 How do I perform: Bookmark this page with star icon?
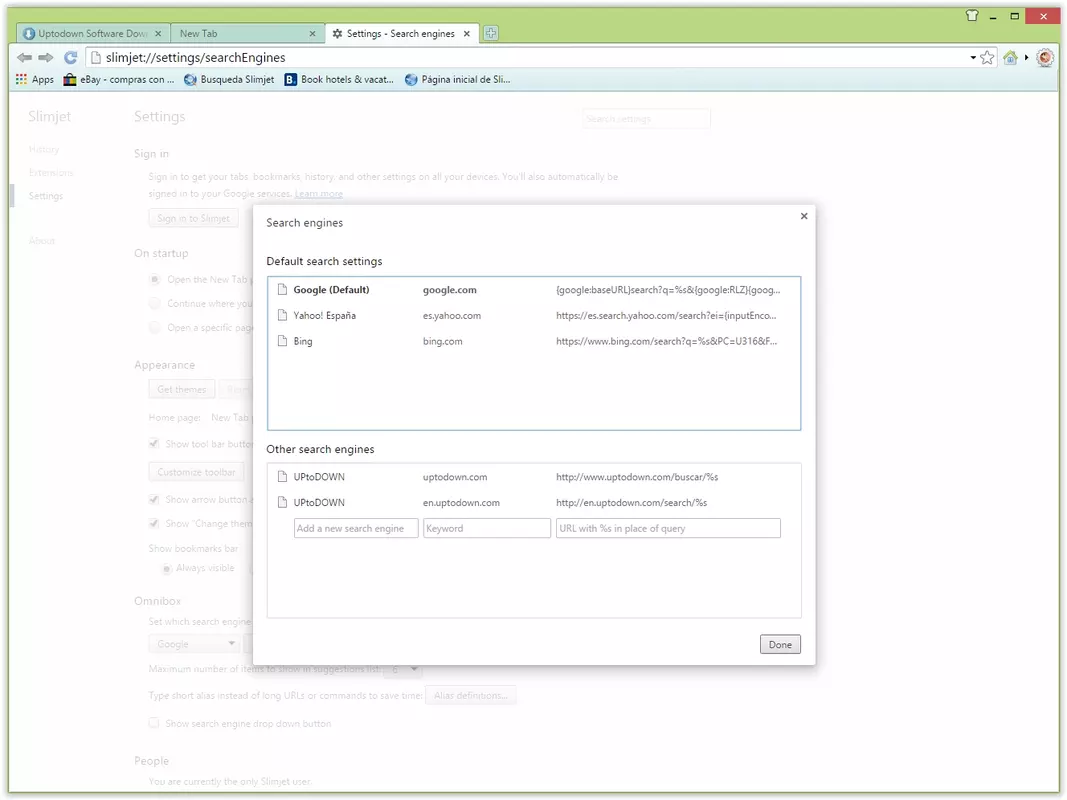987,58
